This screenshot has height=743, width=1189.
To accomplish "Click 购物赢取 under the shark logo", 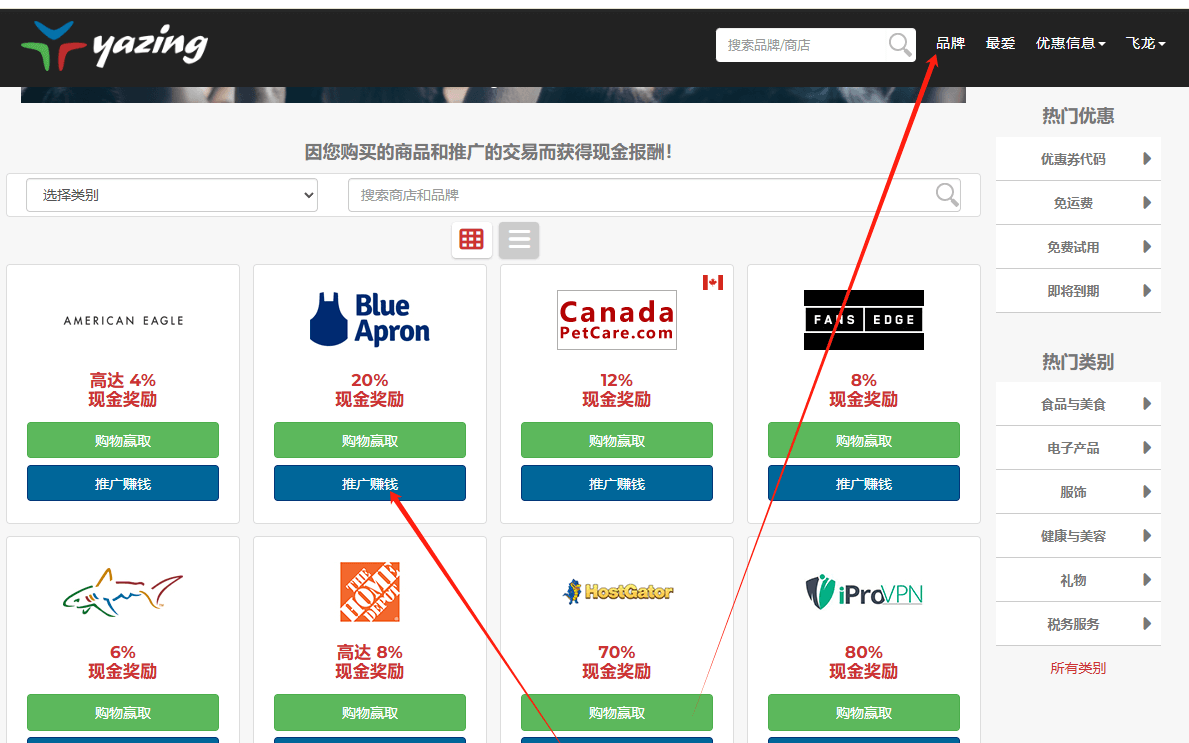I will click(x=123, y=713).
